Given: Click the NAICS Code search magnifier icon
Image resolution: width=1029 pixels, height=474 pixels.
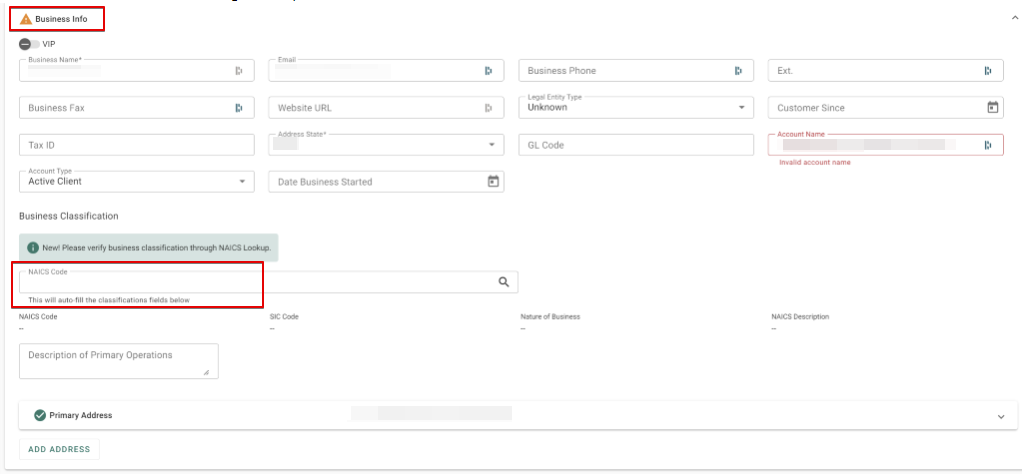Looking at the screenshot, I should [504, 283].
